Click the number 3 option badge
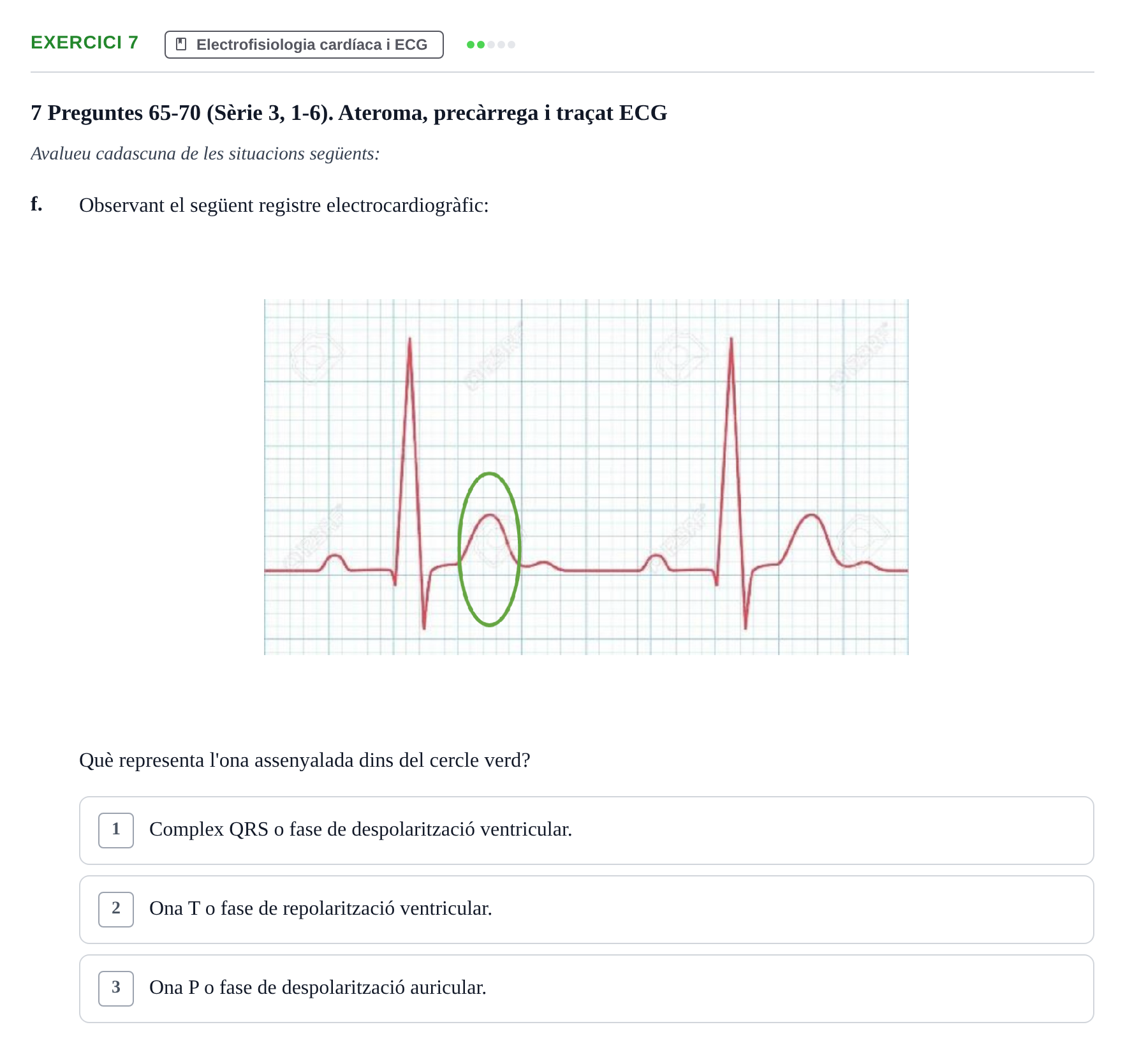This screenshot has width=1125, height=1064. [116, 989]
